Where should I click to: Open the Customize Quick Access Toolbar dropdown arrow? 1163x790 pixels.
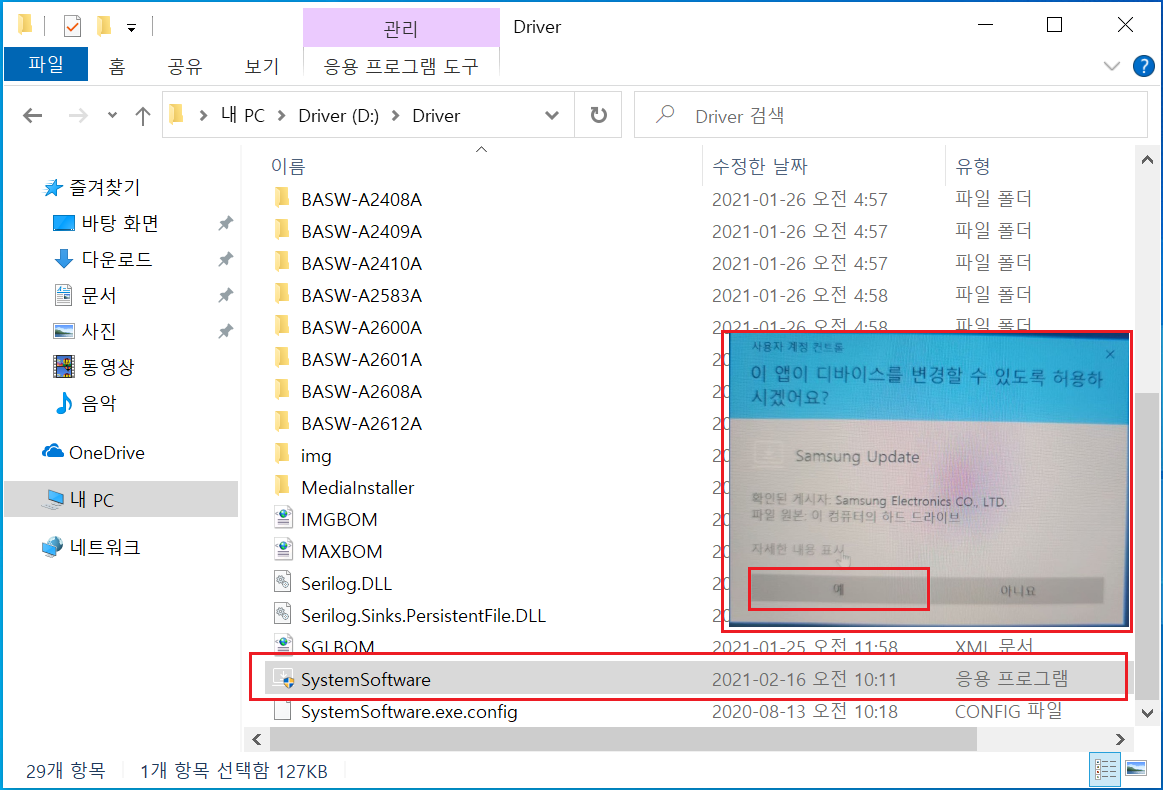[x=131, y=28]
